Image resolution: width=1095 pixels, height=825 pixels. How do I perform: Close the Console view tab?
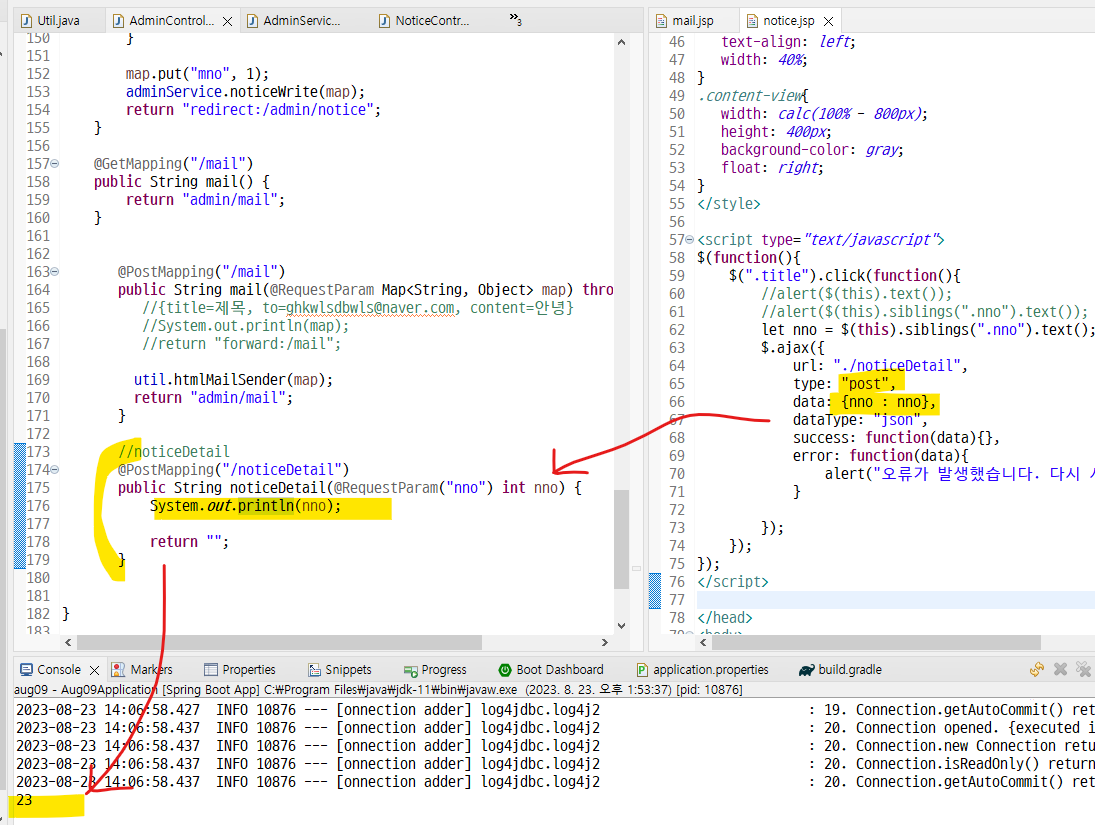[x=94, y=670]
